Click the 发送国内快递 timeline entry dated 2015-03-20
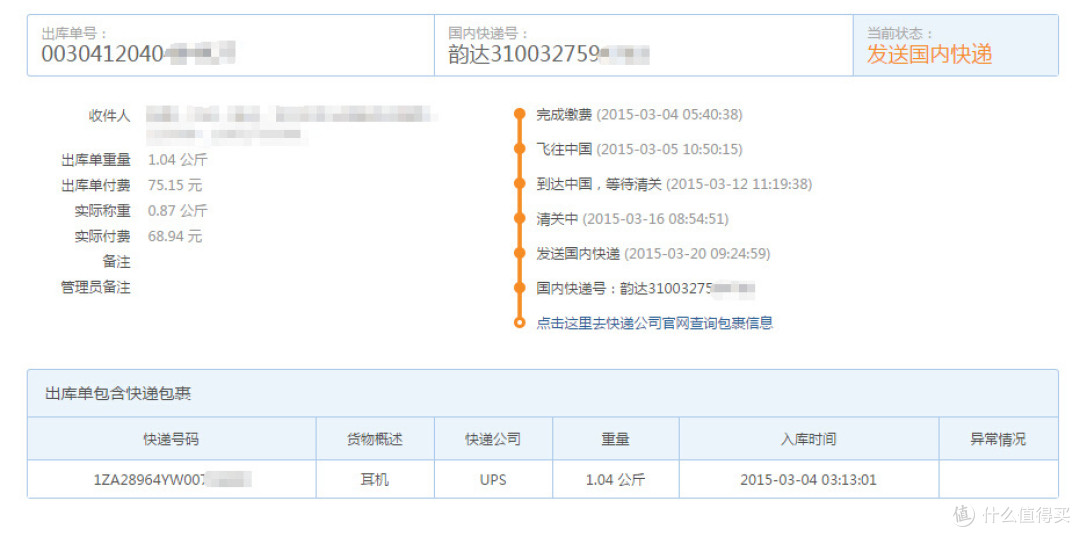Screen dimensions: 1080x537 (x=653, y=253)
